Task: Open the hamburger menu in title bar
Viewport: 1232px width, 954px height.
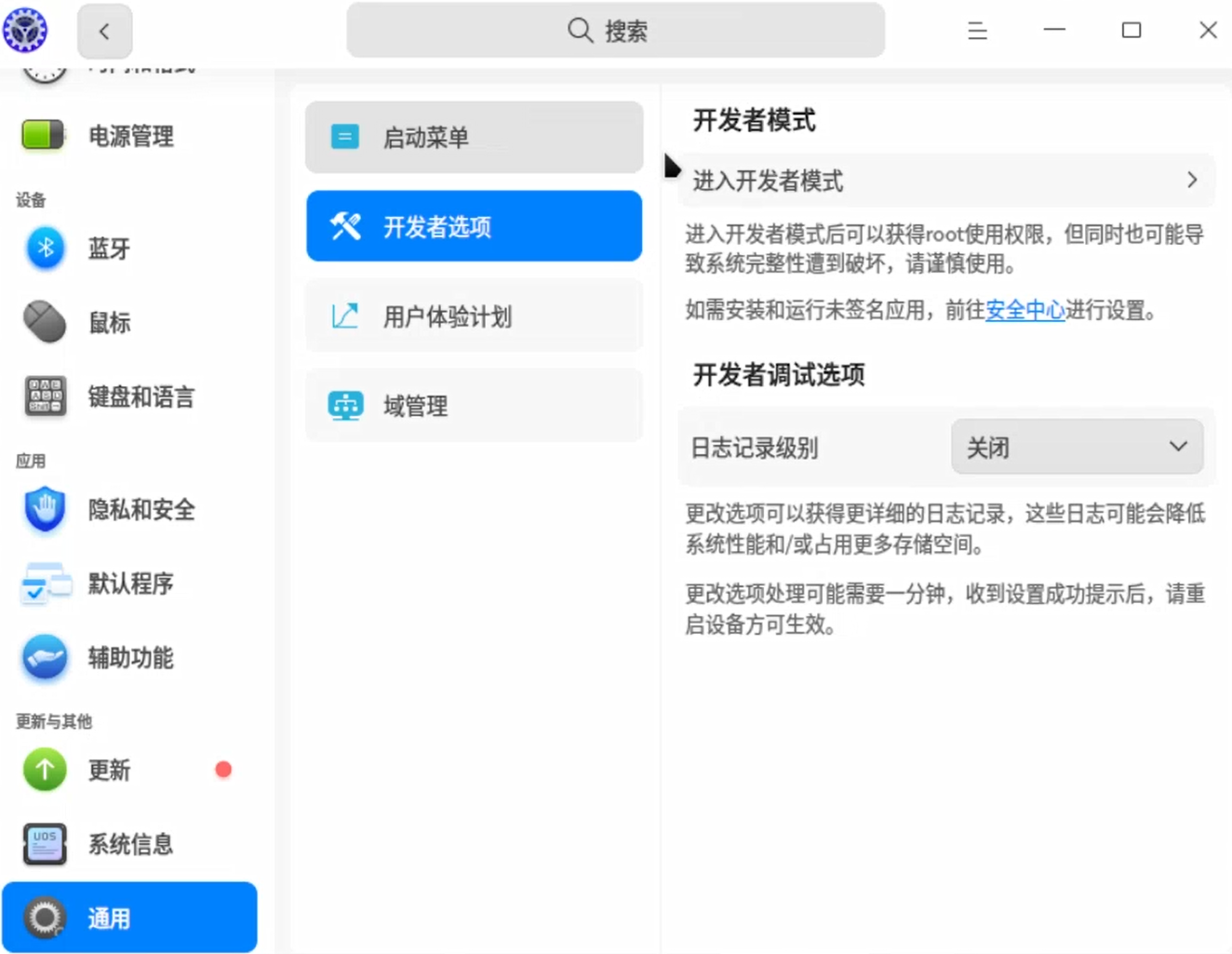Action: tap(977, 31)
